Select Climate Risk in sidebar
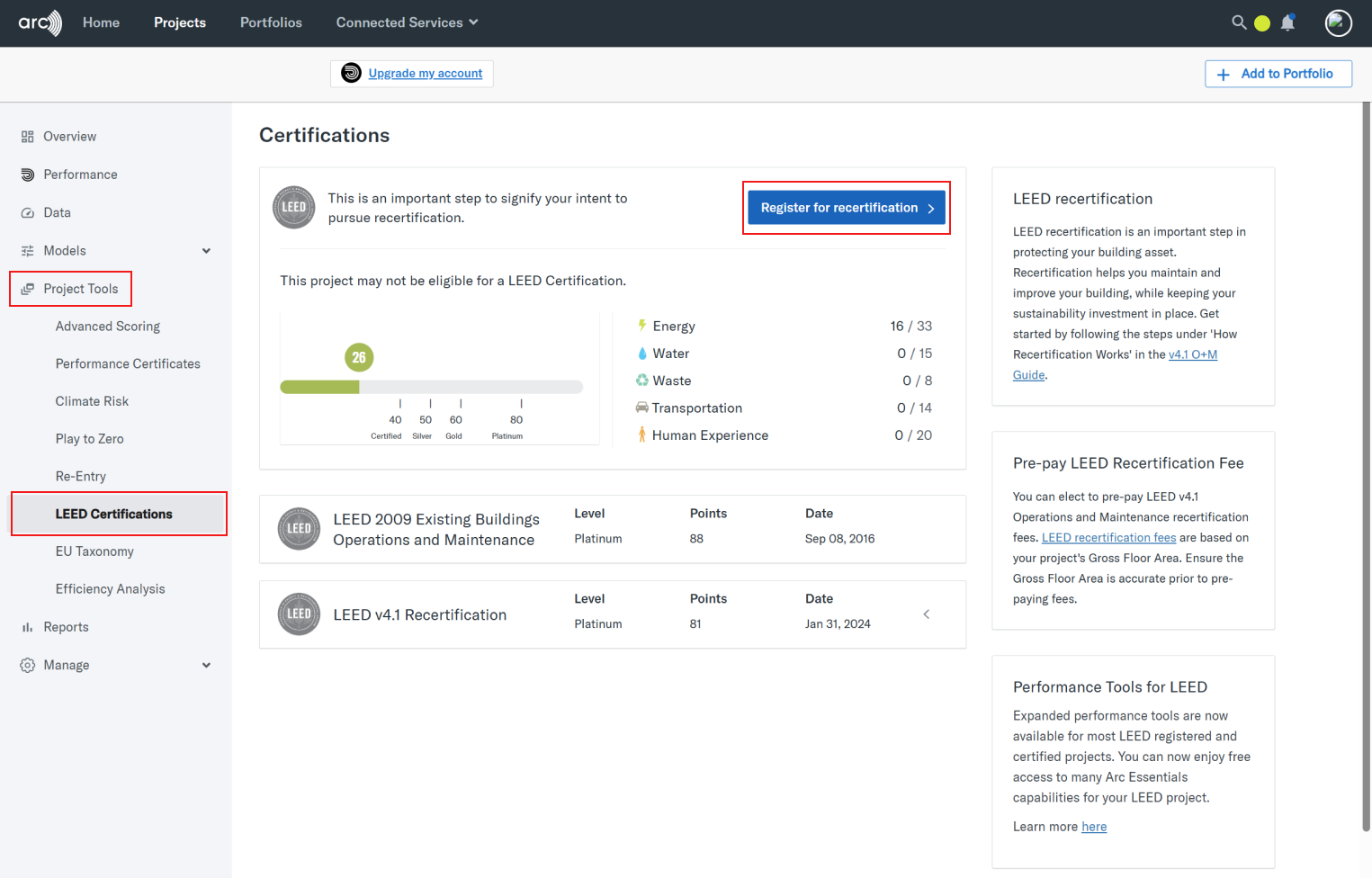Image resolution: width=1372 pixels, height=878 pixels. tap(92, 401)
